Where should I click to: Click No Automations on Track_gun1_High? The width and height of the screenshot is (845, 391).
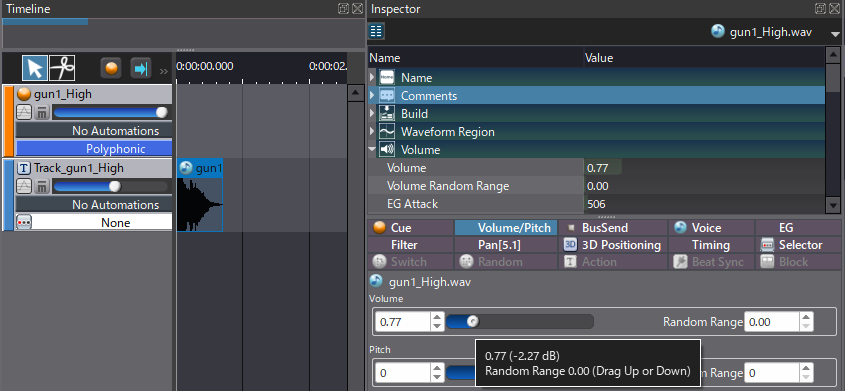(x=94, y=205)
